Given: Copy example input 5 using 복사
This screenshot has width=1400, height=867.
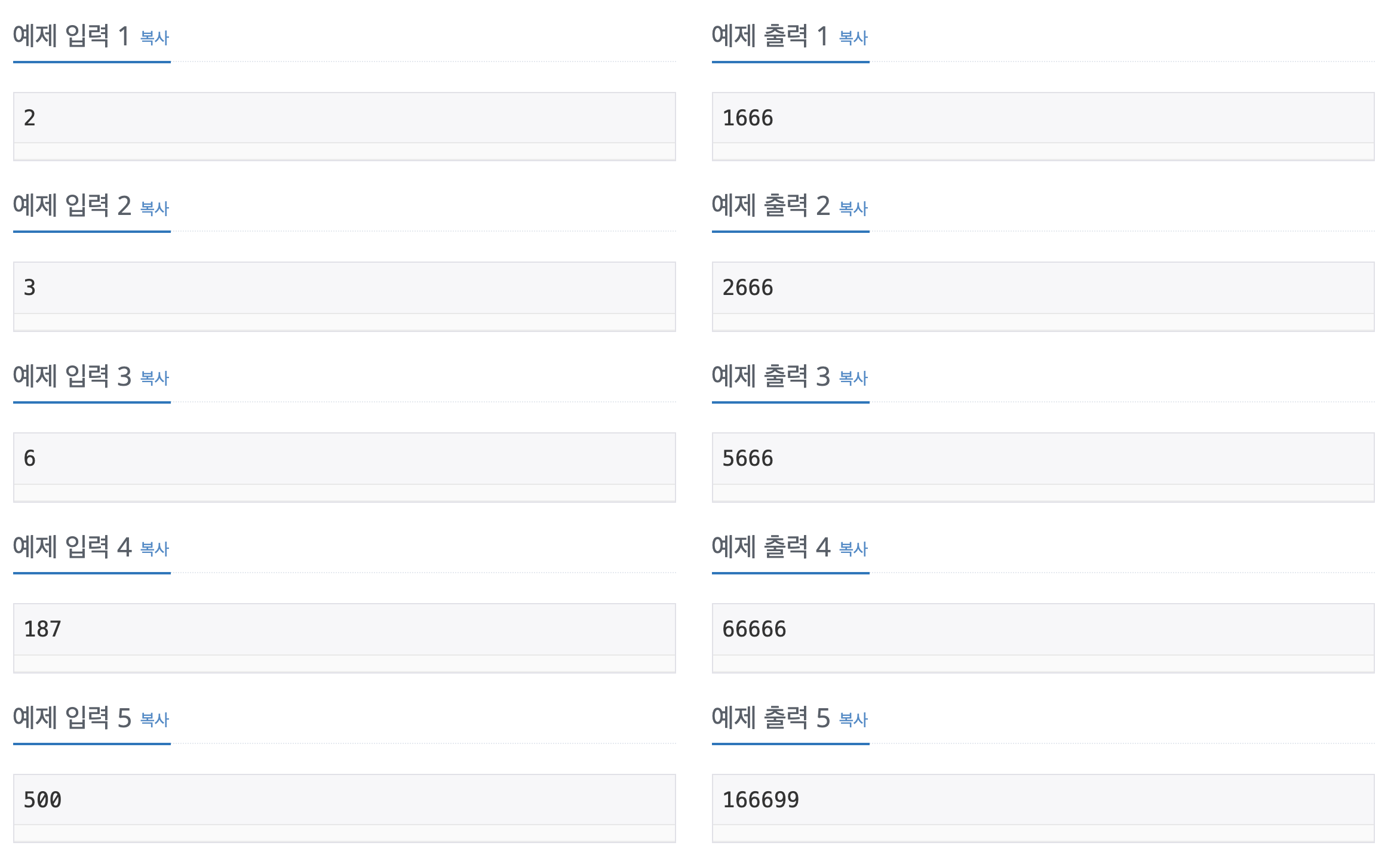Looking at the screenshot, I should [x=155, y=720].
